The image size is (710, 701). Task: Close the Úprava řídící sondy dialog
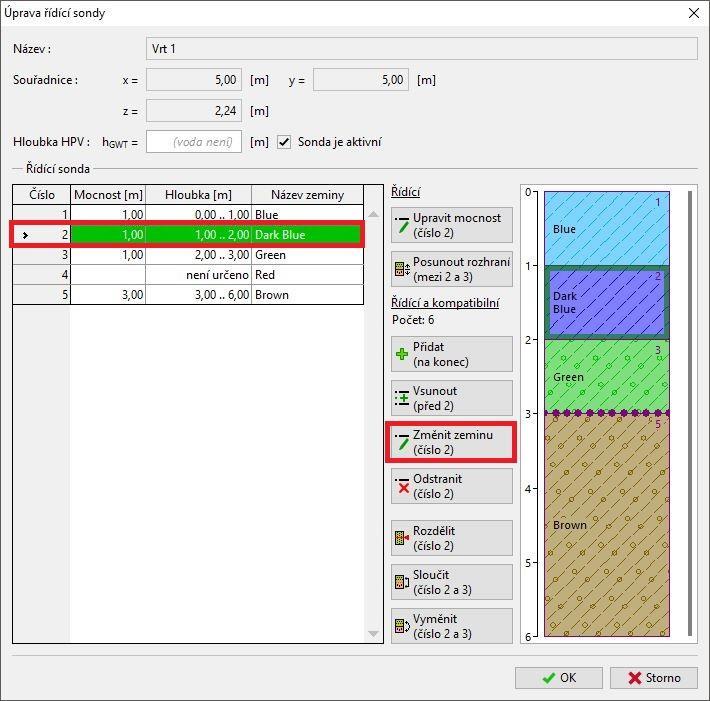(x=694, y=13)
